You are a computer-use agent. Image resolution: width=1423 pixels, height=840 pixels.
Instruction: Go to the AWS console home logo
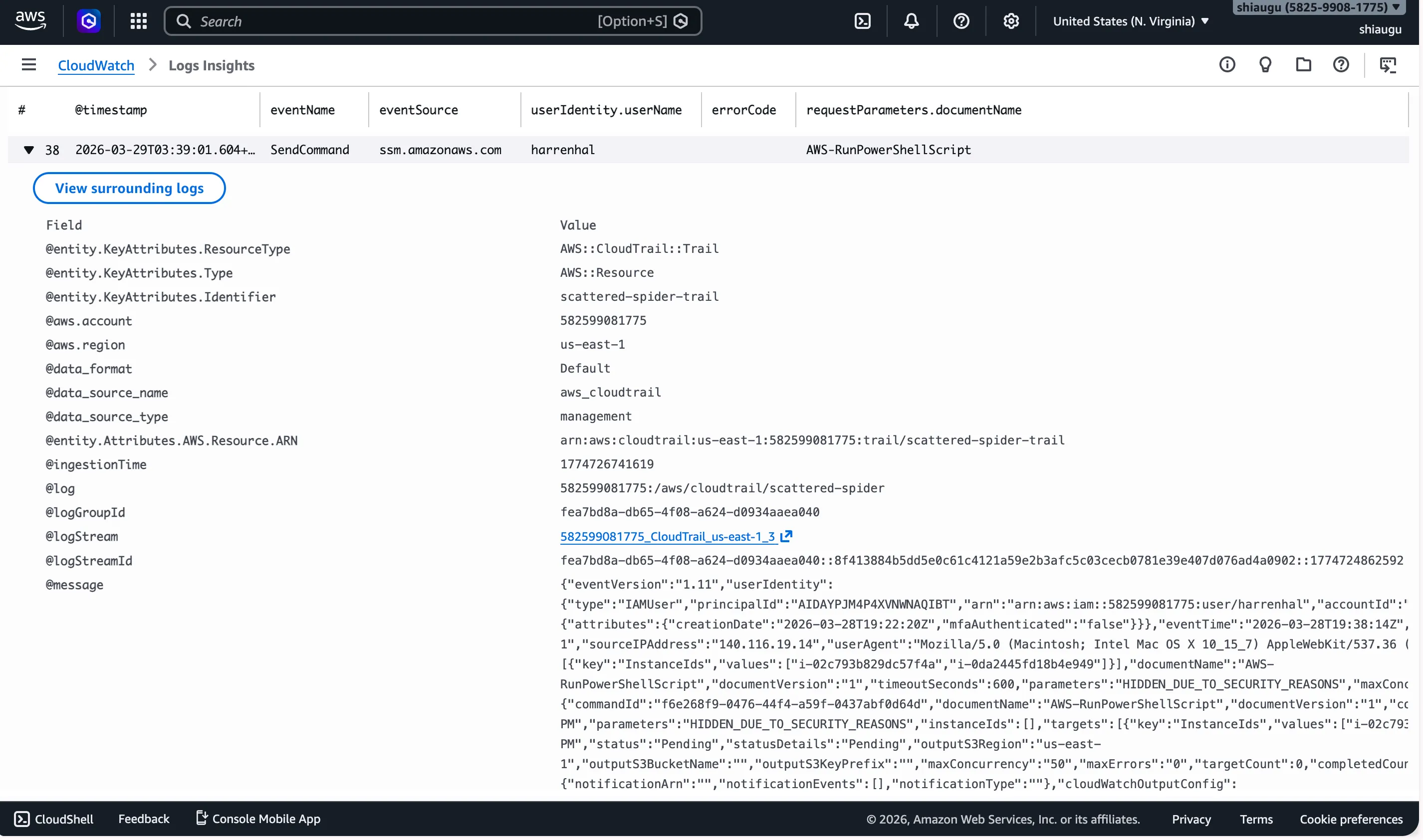(30, 21)
